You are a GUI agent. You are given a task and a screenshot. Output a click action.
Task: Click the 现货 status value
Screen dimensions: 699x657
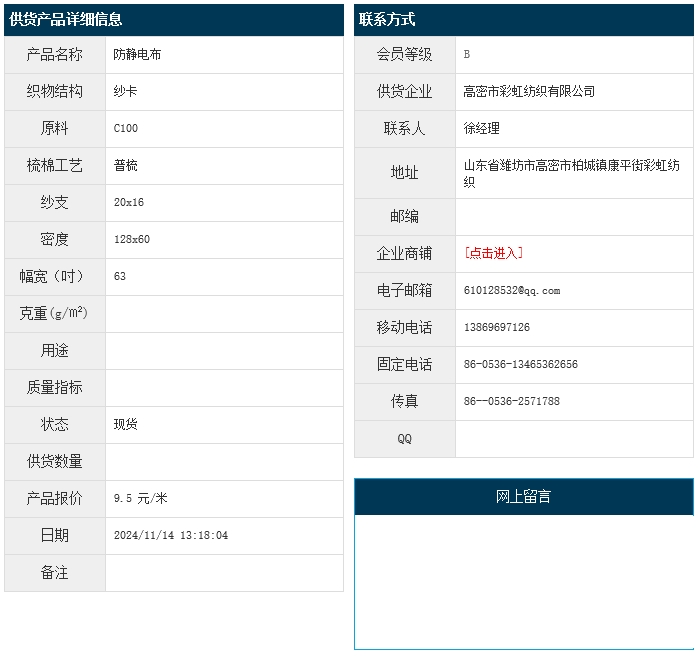click(126, 424)
